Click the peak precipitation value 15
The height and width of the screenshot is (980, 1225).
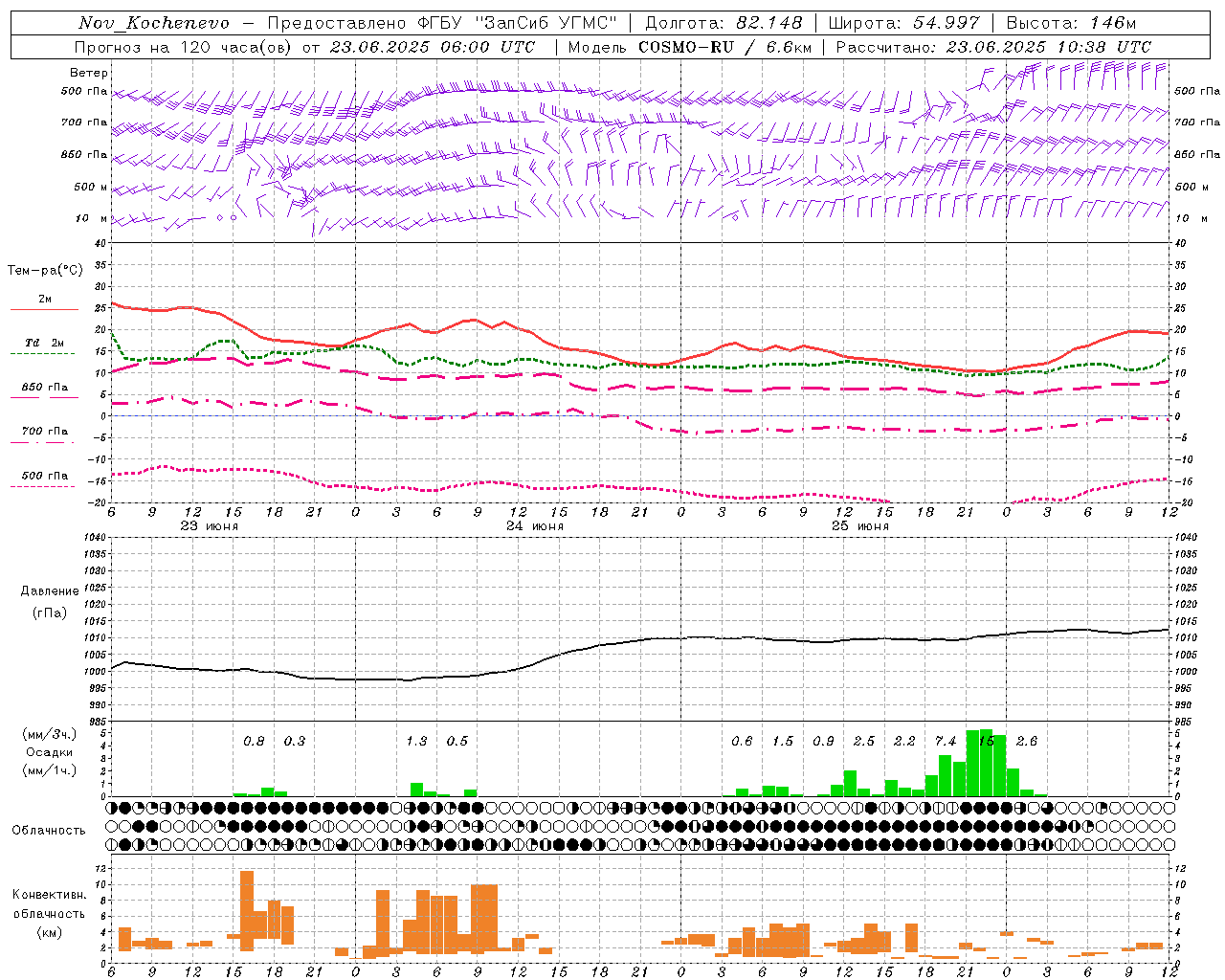pyautogui.click(x=986, y=742)
